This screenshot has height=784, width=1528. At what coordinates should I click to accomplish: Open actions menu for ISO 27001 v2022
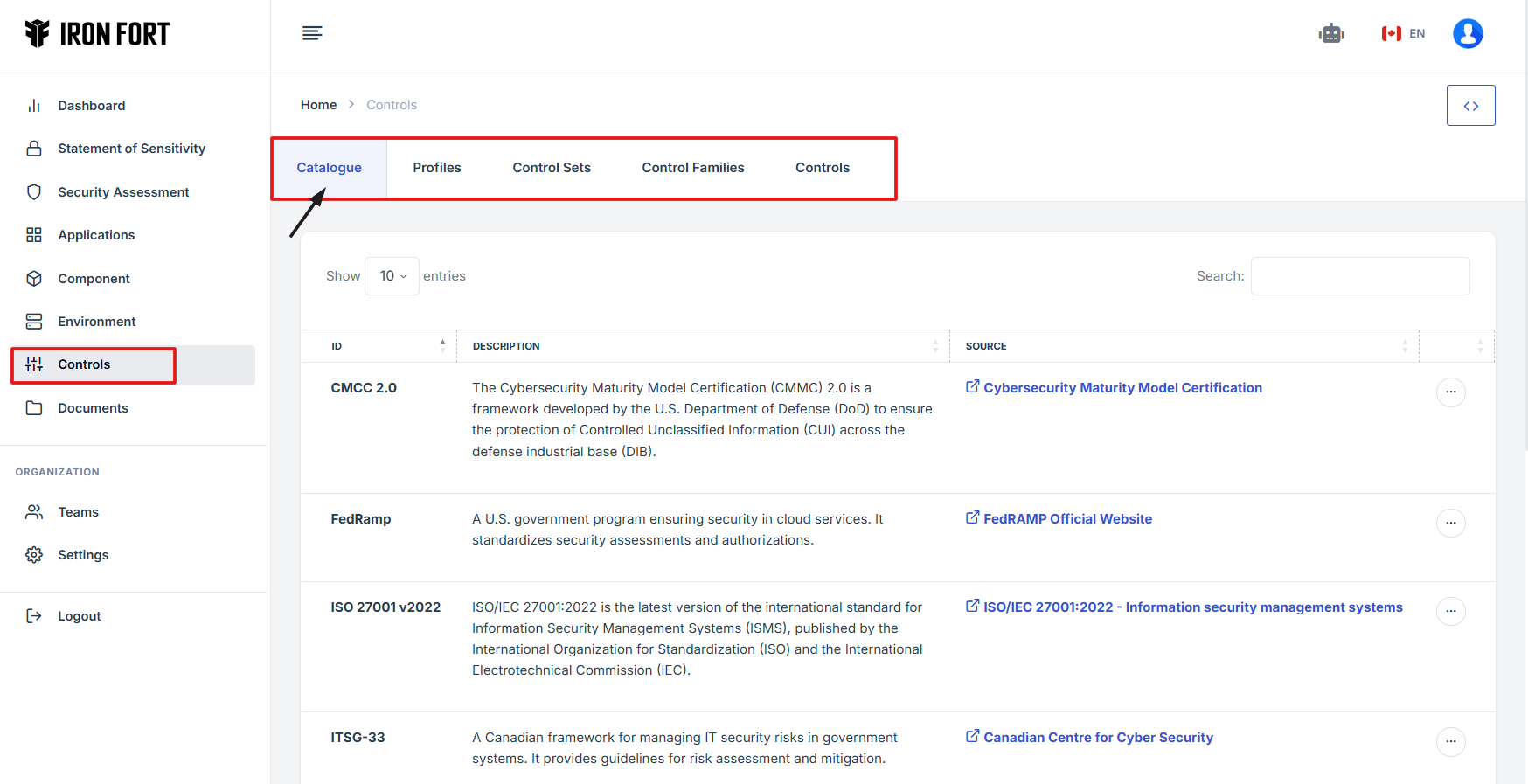click(x=1450, y=611)
